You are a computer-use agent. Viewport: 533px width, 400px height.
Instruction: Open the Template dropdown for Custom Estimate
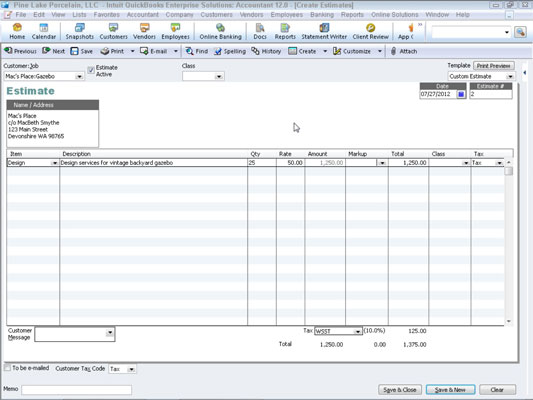510,76
